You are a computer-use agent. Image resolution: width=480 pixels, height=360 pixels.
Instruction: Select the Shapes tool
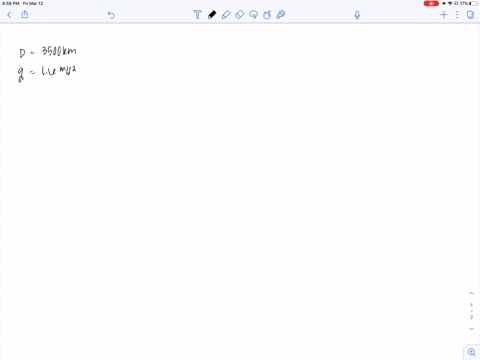(x=267, y=15)
